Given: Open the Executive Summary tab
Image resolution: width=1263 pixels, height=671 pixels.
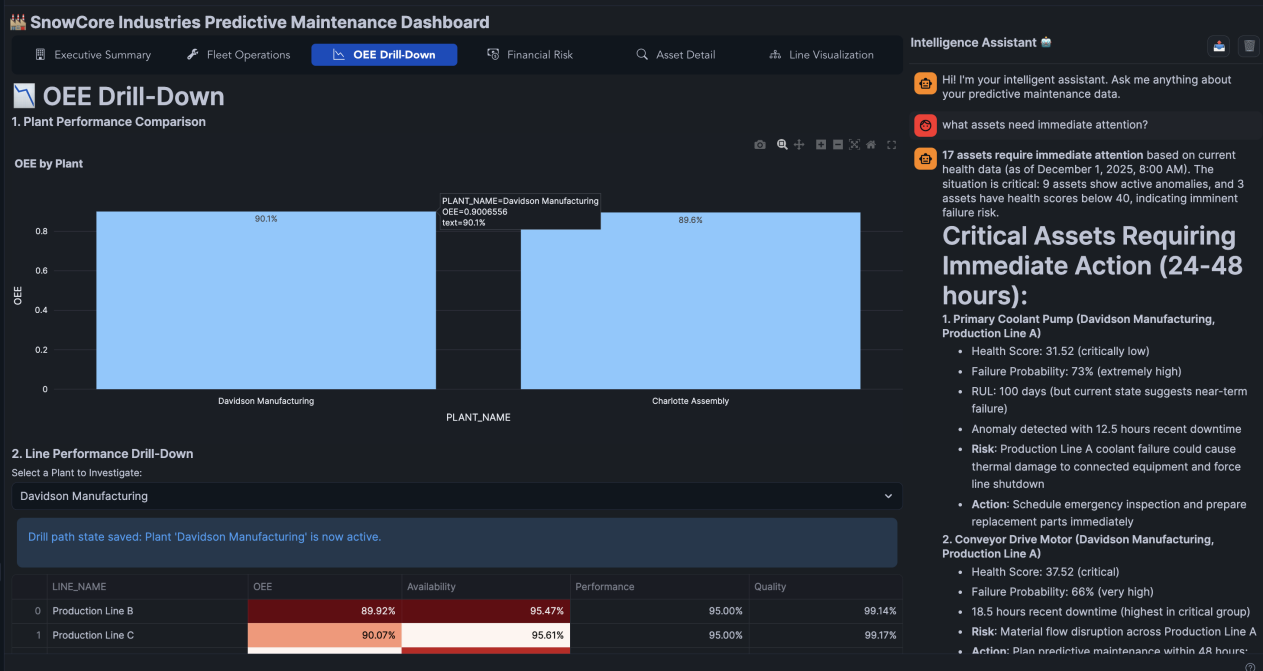Looking at the screenshot, I should coord(92,55).
